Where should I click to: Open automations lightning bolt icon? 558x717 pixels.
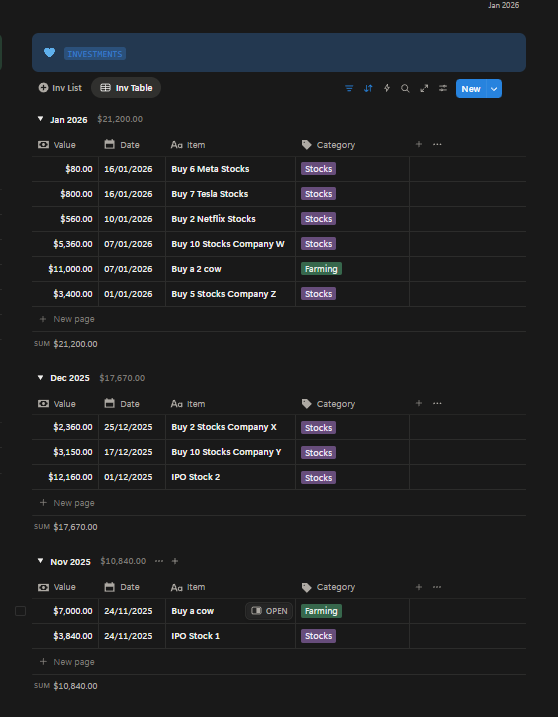coord(387,88)
